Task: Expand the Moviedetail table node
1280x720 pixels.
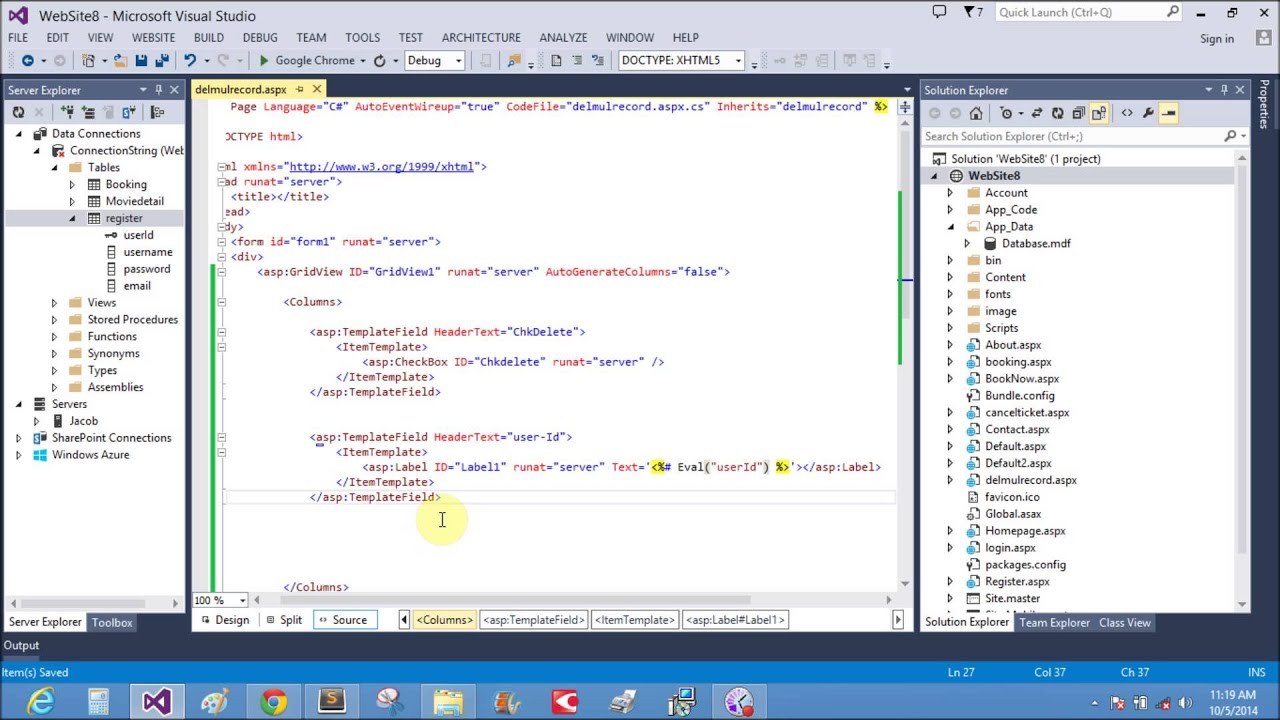Action: click(x=71, y=202)
